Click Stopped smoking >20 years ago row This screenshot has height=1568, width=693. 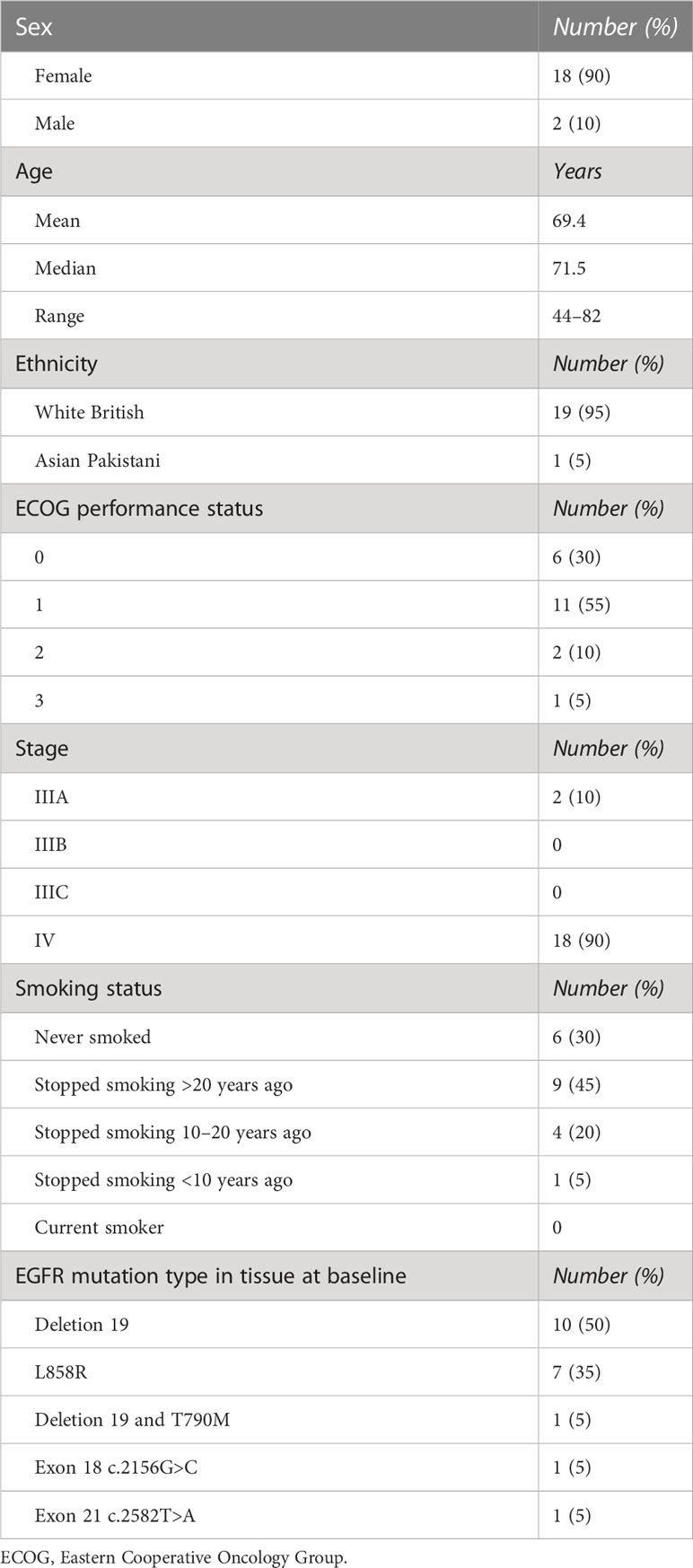346,1085
